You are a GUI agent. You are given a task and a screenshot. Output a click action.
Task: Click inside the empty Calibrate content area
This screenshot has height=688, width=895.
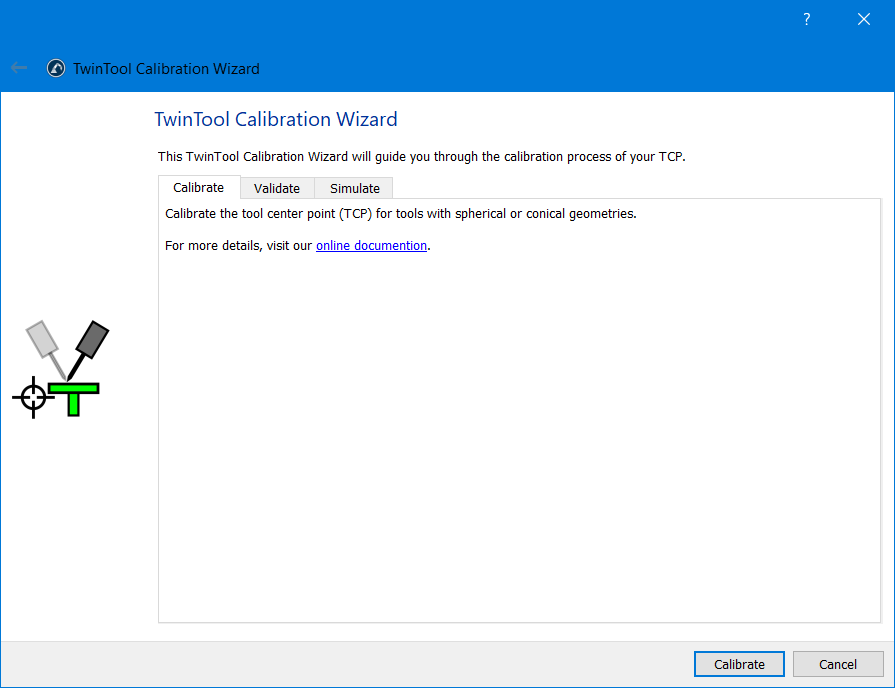(x=519, y=430)
